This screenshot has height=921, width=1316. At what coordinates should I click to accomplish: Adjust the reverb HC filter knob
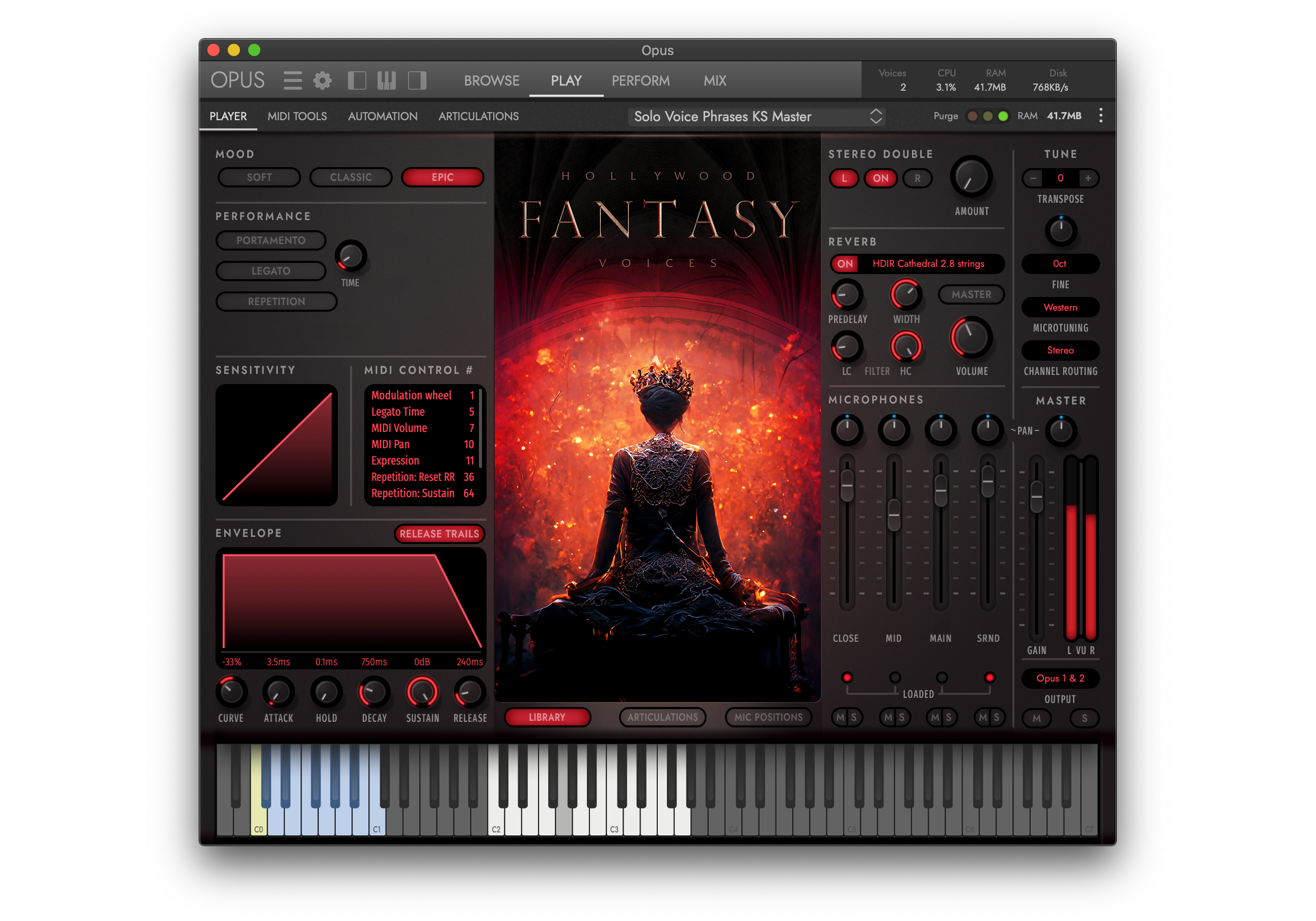tap(906, 347)
